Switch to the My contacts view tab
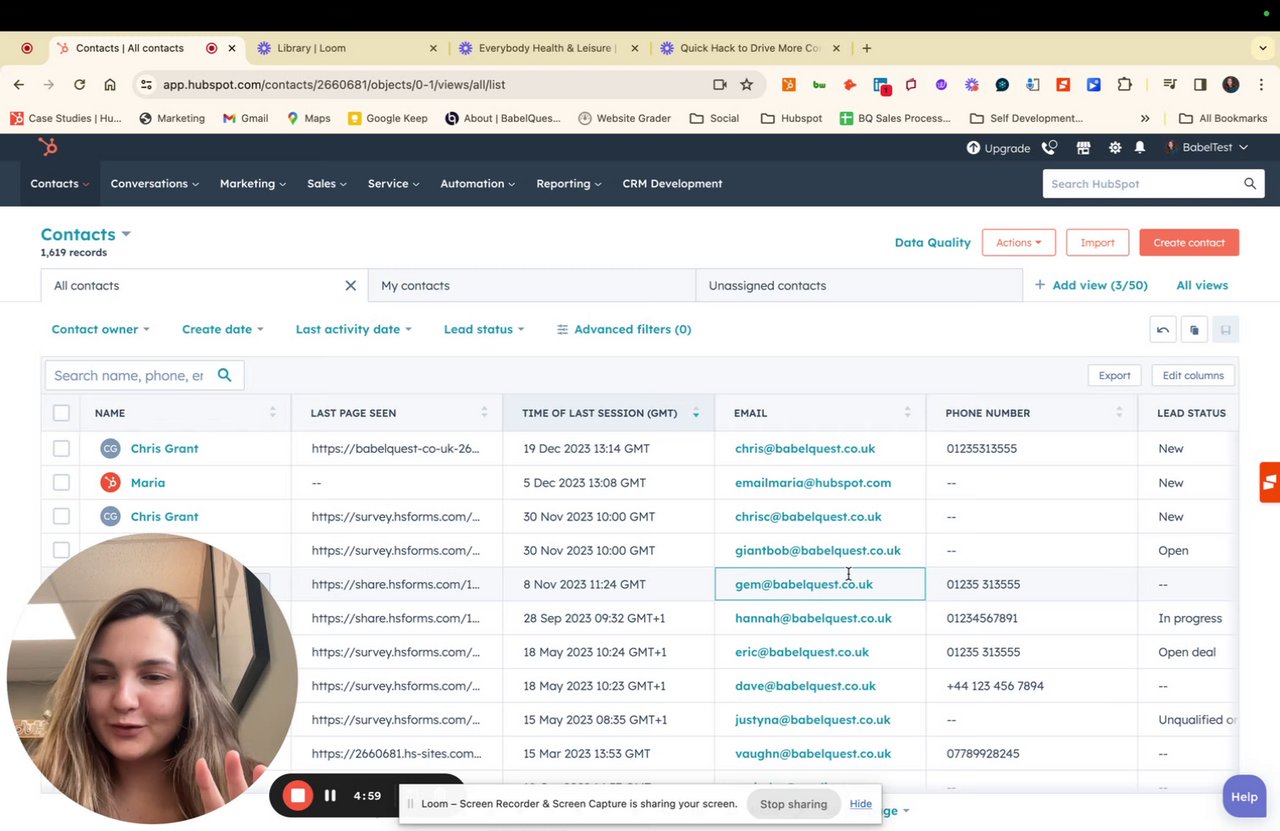This screenshot has width=1280, height=831. pos(532,286)
